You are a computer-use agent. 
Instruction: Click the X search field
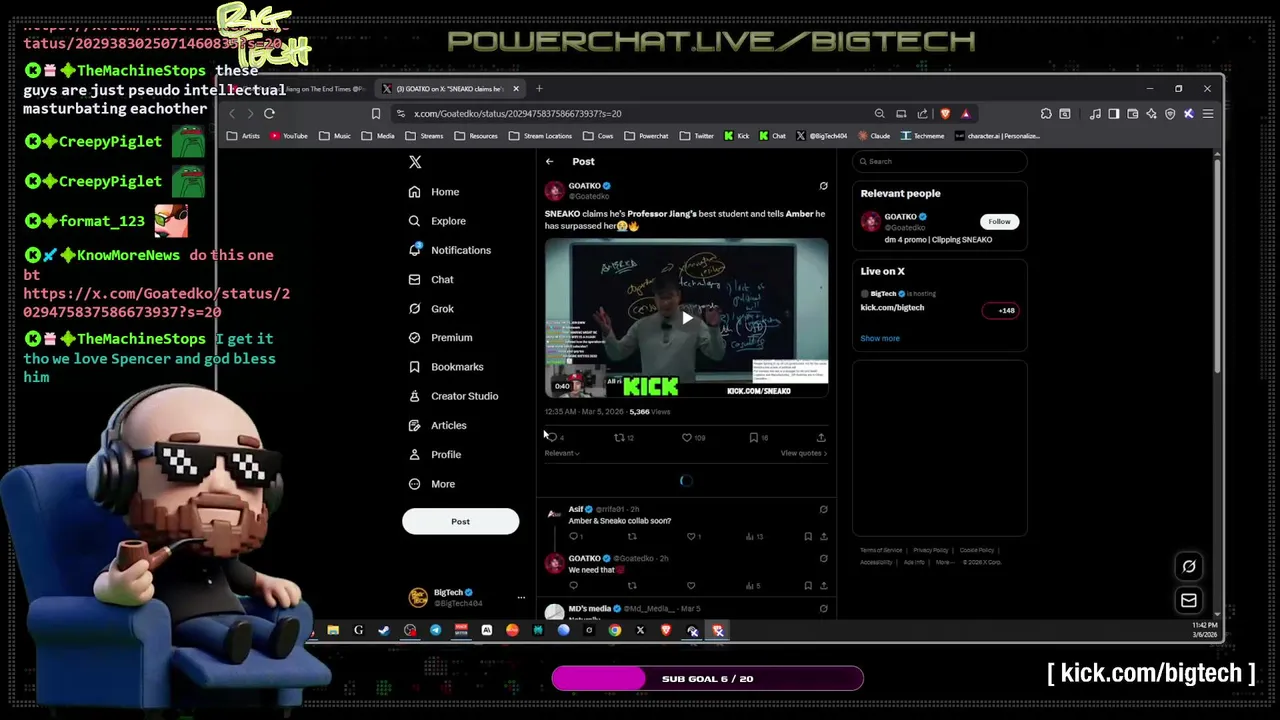click(x=940, y=161)
